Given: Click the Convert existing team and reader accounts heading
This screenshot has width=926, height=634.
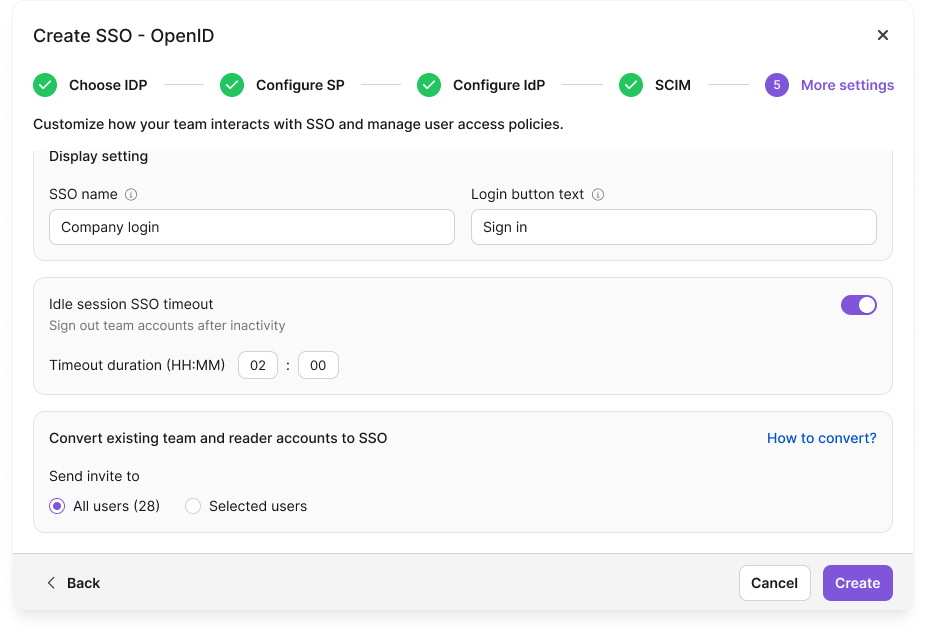Looking at the screenshot, I should (218, 438).
